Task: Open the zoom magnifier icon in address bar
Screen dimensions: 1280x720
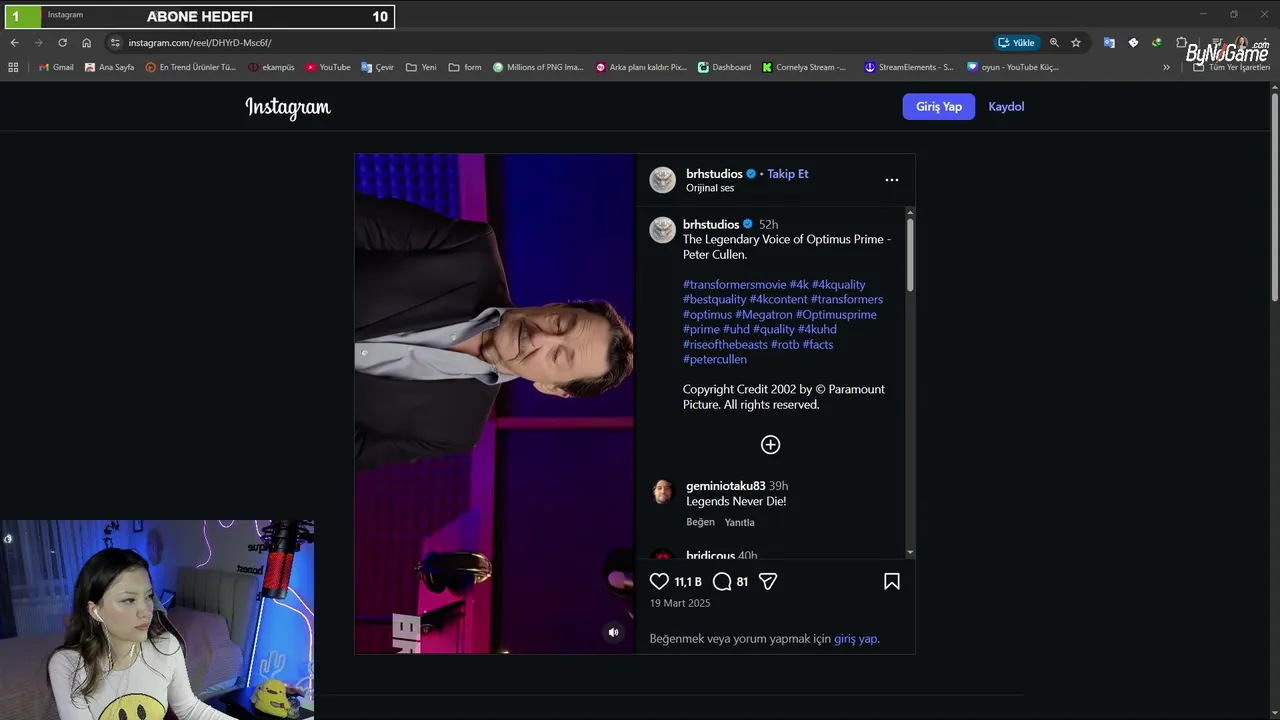Action: [1054, 43]
